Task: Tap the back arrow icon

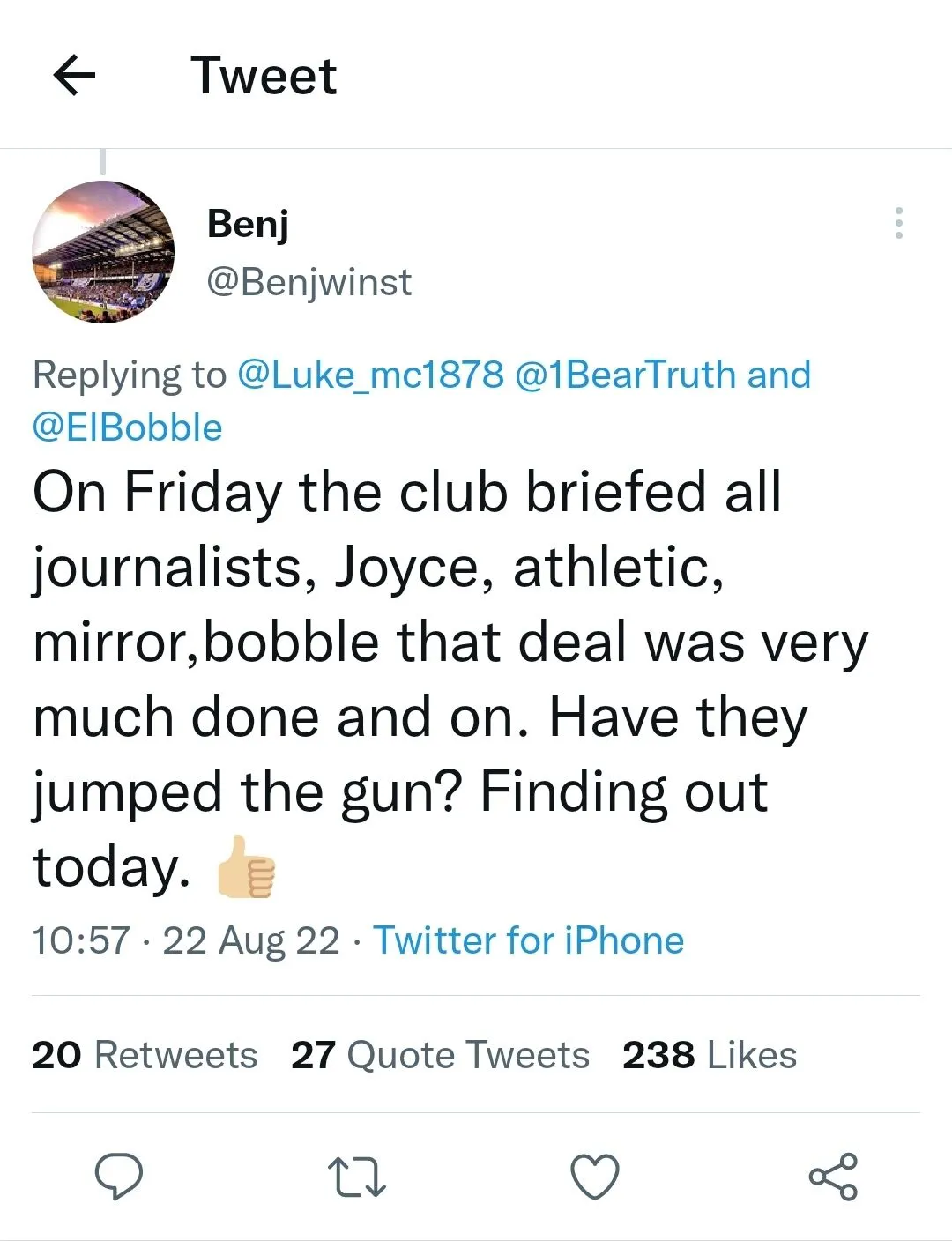Action: pos(75,76)
